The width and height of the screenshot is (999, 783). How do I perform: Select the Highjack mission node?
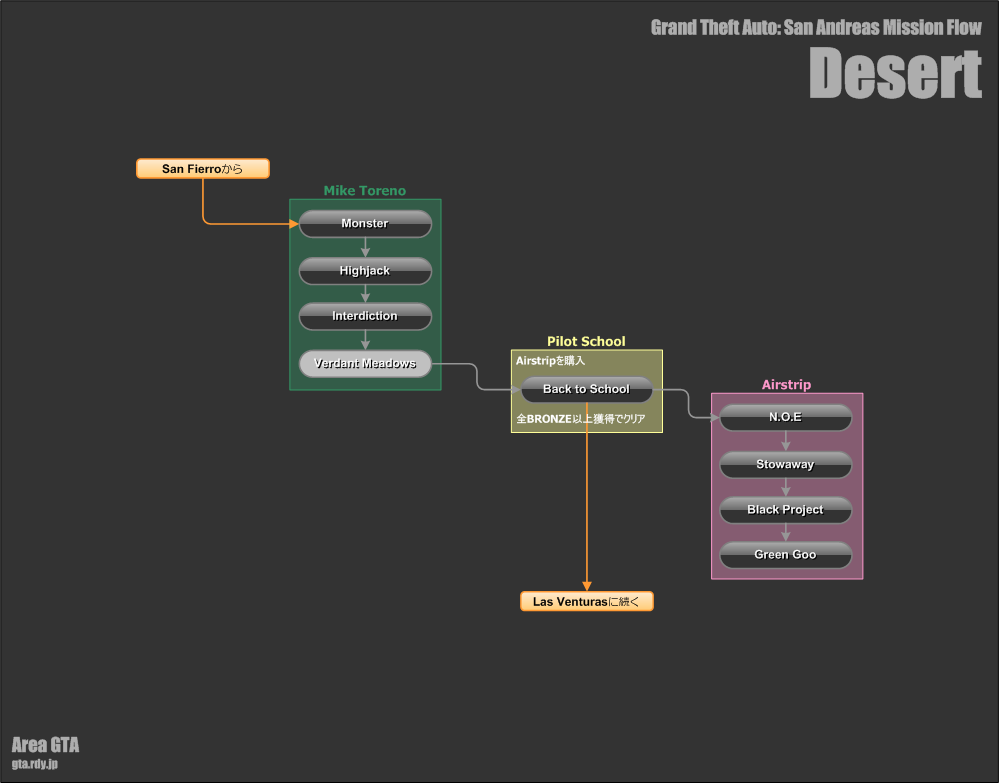365,271
